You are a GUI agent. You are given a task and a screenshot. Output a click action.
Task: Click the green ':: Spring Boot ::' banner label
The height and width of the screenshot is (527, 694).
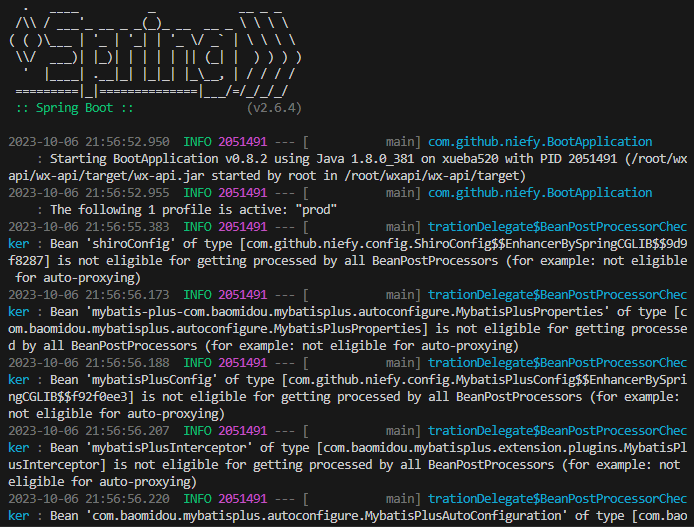[75, 108]
